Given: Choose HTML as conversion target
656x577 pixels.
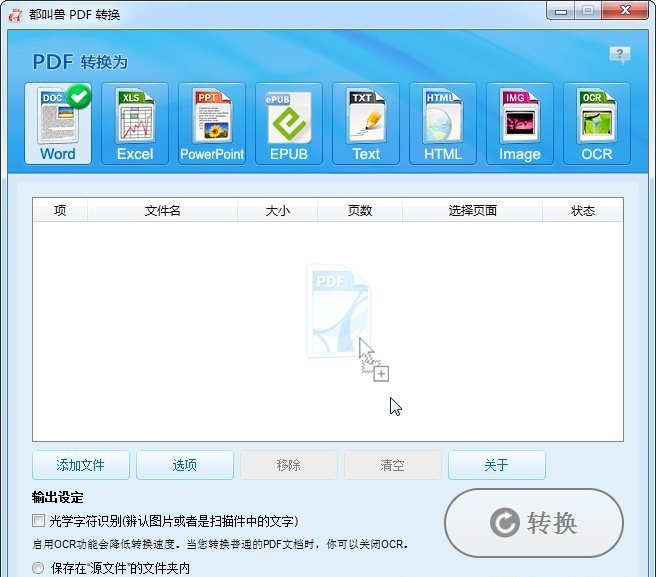Looking at the screenshot, I should (x=443, y=124).
